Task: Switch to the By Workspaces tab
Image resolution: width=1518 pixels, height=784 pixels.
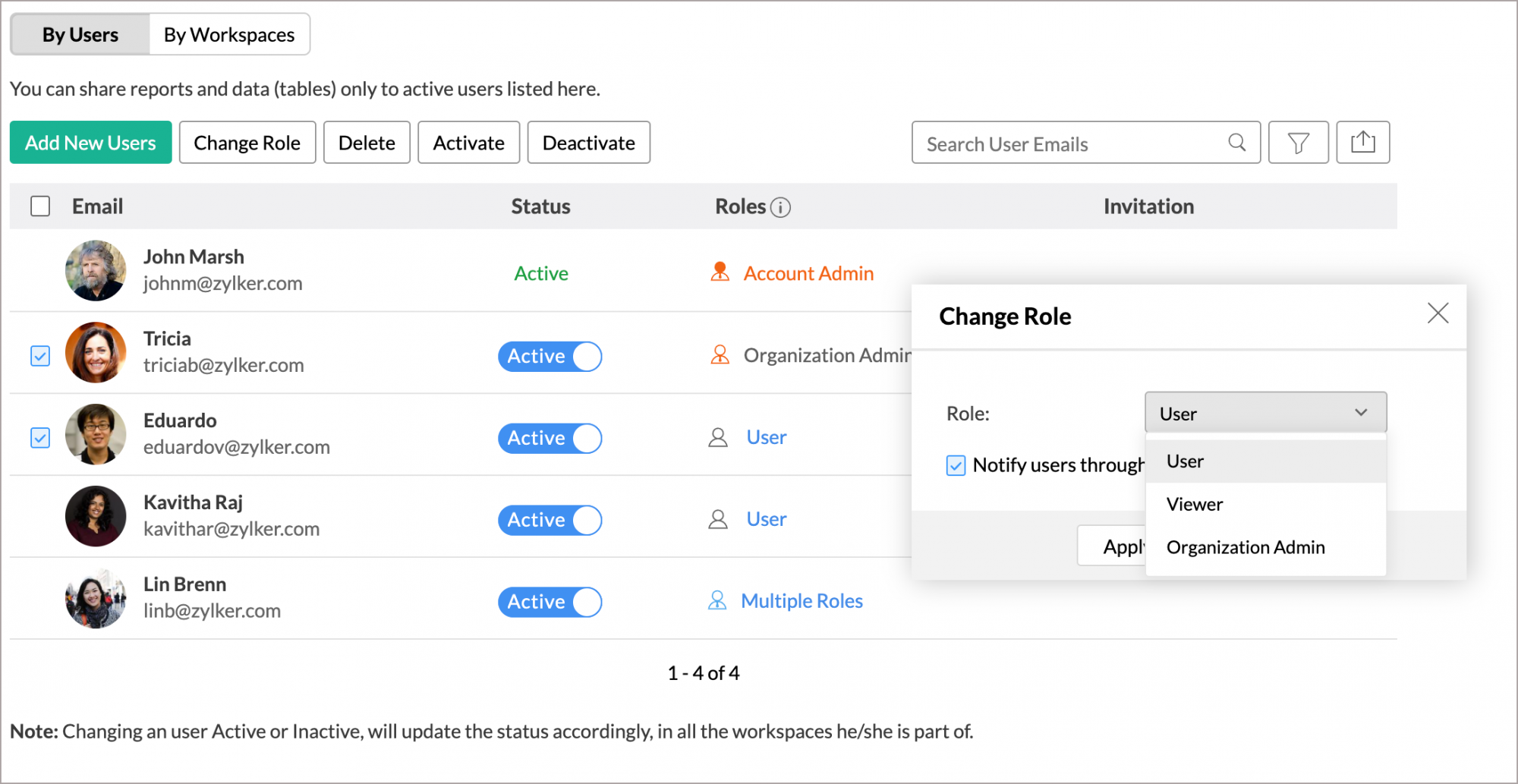Action: point(229,33)
